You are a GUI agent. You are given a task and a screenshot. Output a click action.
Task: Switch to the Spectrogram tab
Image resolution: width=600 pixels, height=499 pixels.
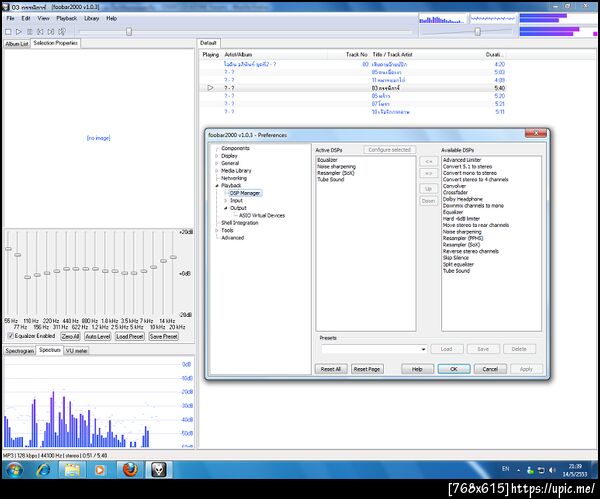click(x=20, y=351)
